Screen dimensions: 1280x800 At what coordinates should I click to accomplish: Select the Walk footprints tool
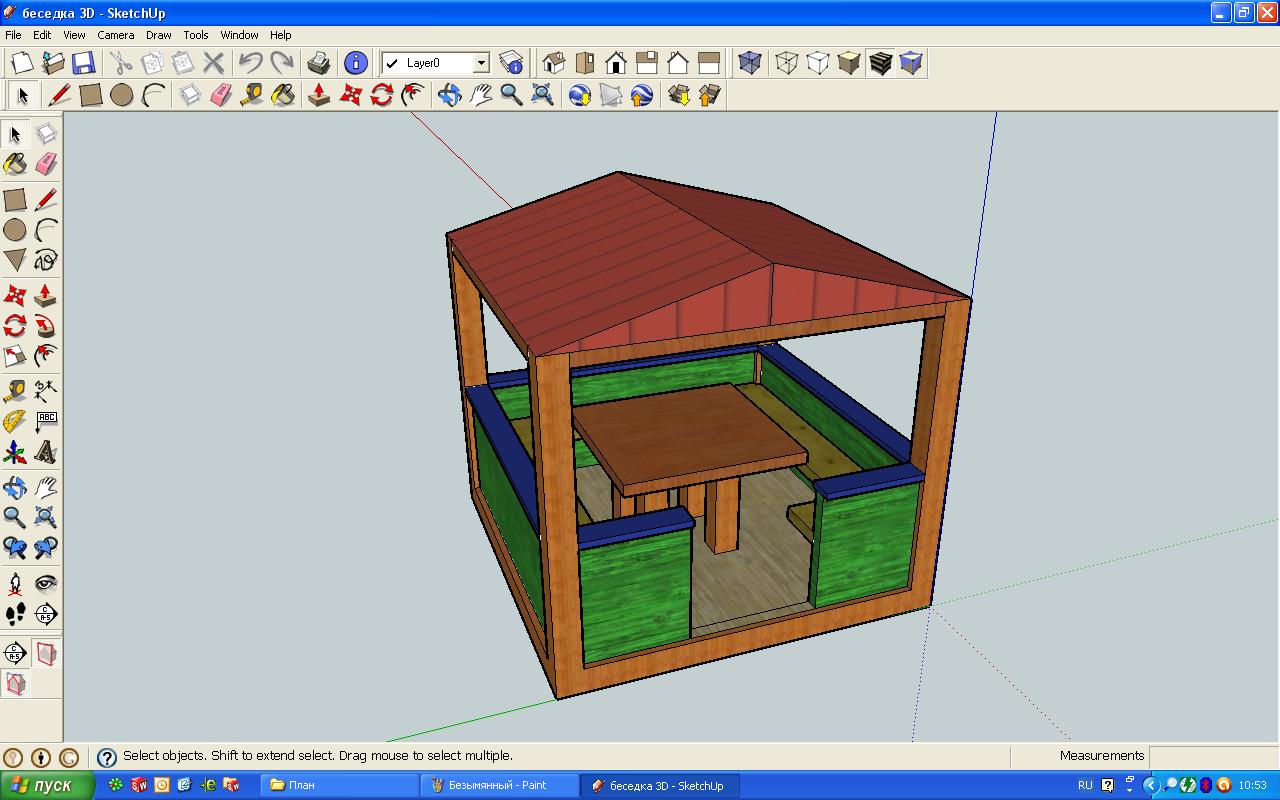click(15, 613)
